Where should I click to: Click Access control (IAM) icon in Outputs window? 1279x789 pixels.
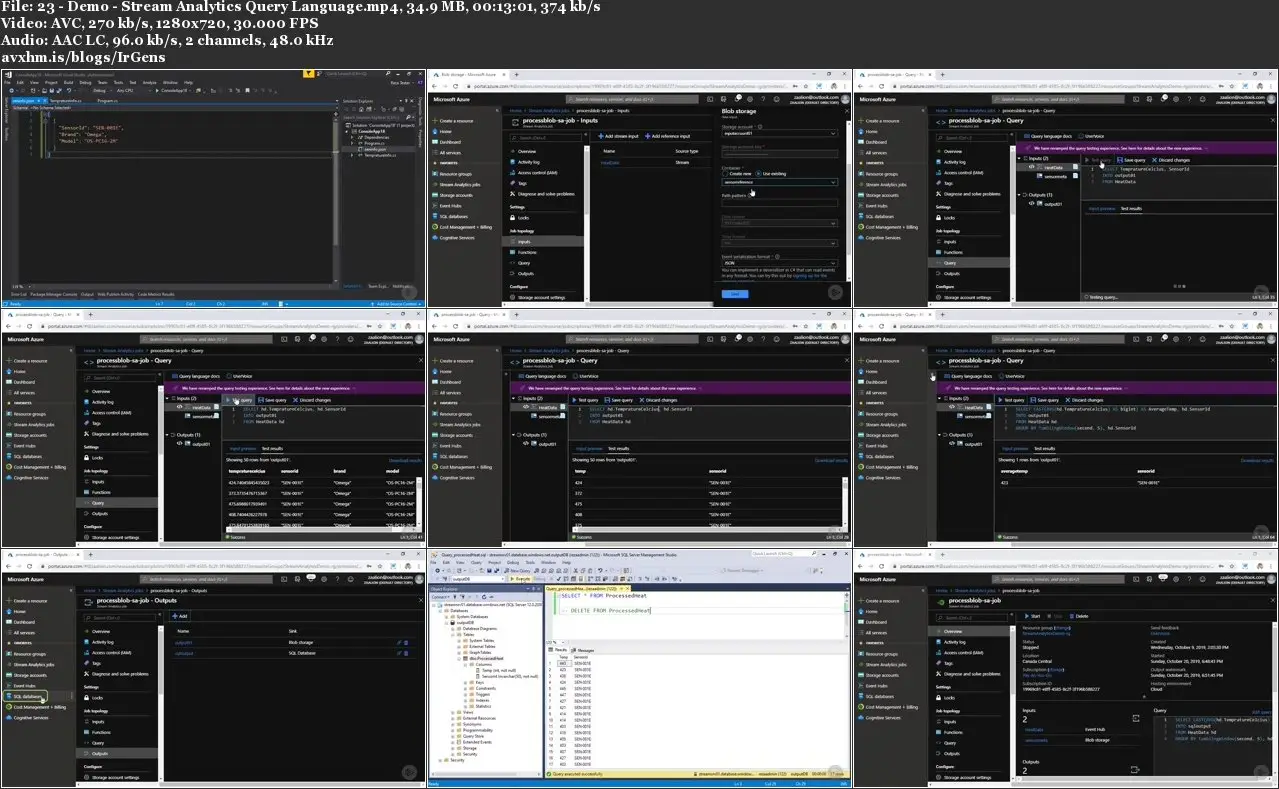pyautogui.click(x=87, y=652)
